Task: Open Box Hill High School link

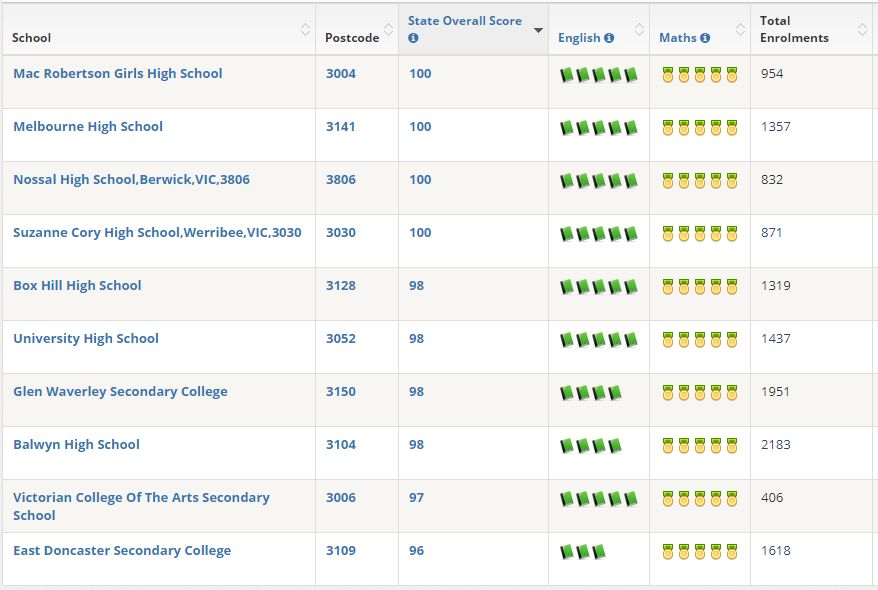Action: pos(77,285)
